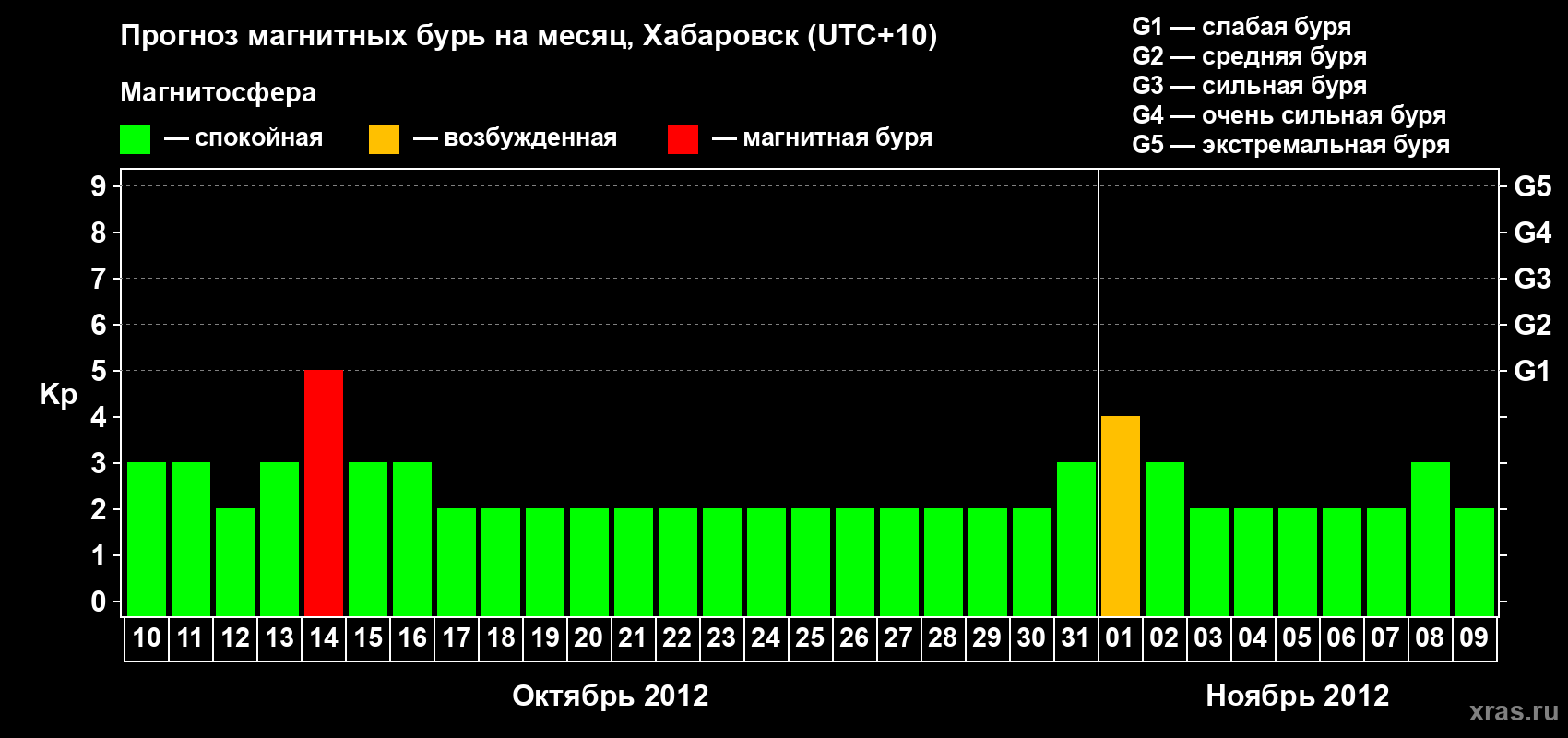
Task: Click the green 'спокойная' legend swatch
Action: tap(135, 139)
